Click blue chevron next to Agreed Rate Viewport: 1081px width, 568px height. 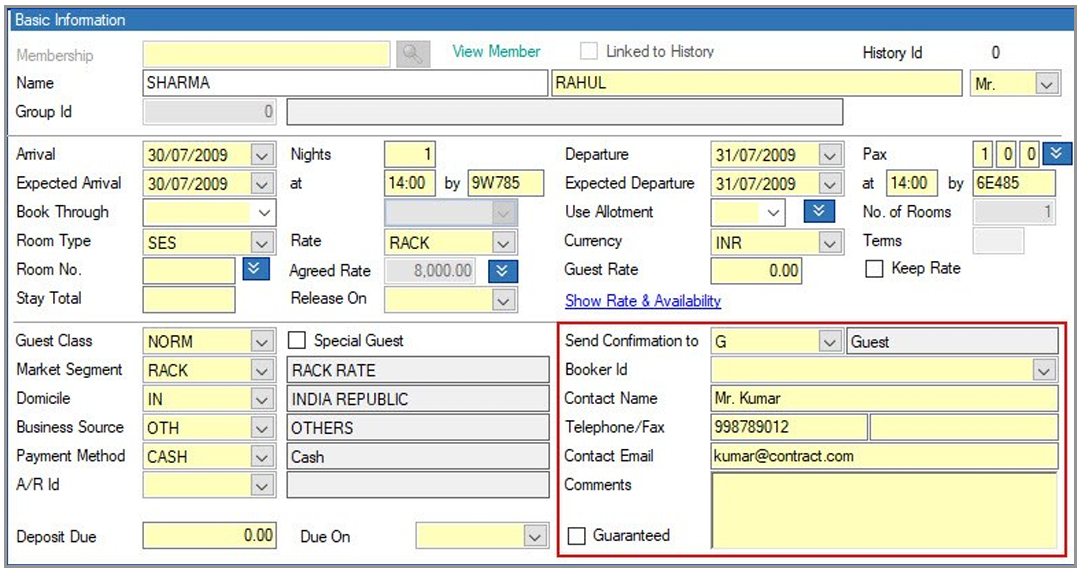click(x=501, y=271)
